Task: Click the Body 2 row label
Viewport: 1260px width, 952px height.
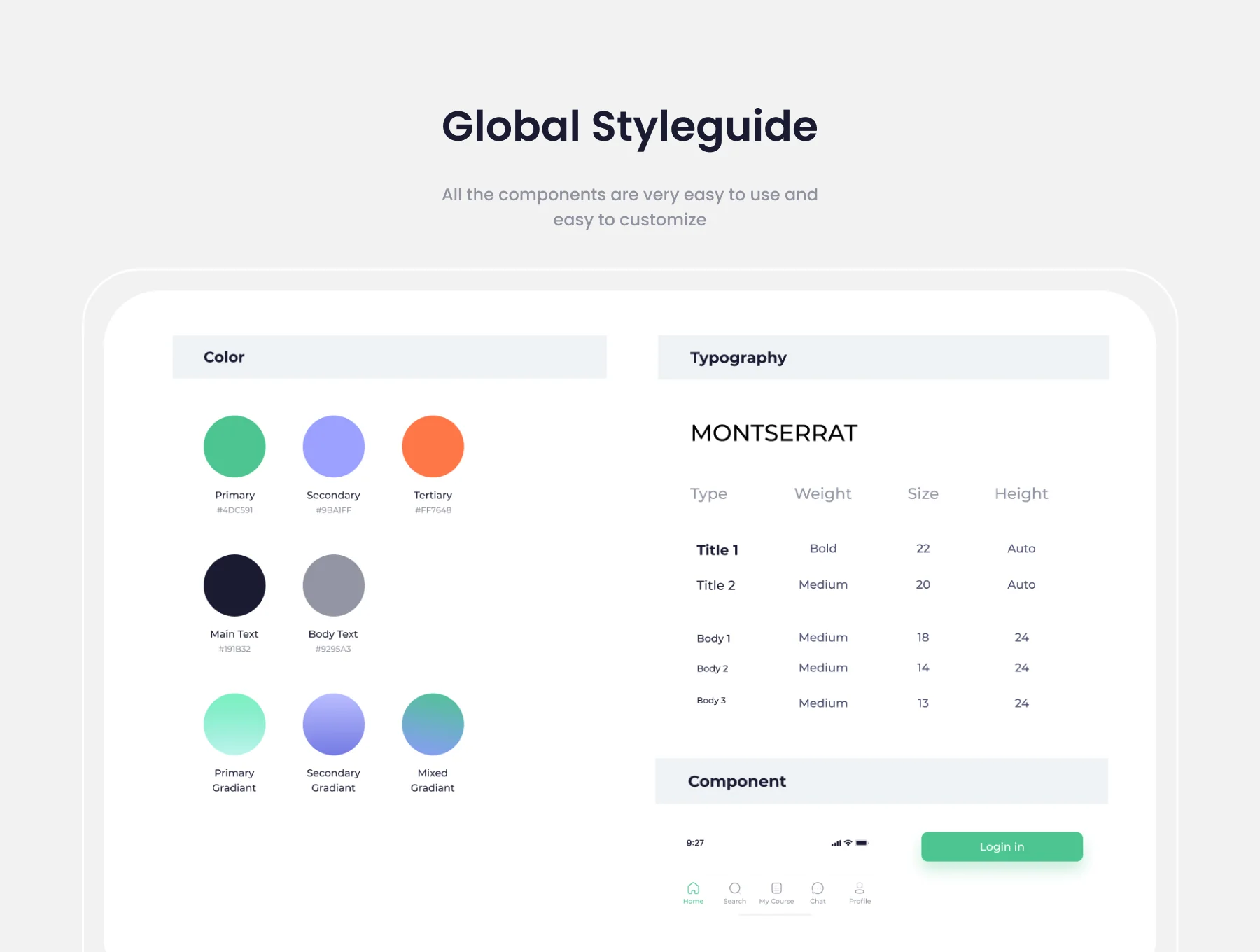Action: click(x=712, y=668)
